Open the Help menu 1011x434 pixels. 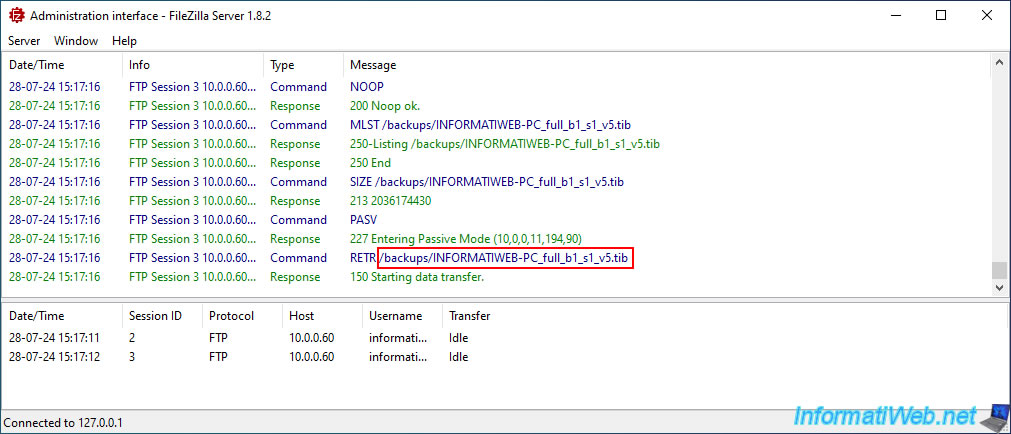pos(124,41)
